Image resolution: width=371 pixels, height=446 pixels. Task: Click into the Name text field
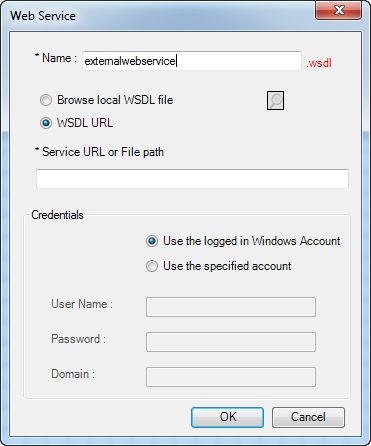click(x=192, y=61)
